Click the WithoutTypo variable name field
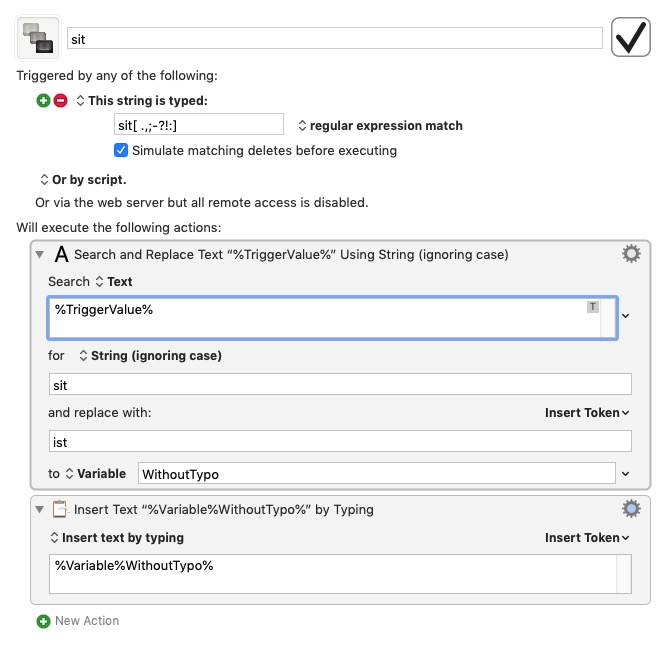The image size is (670, 651). (376, 474)
